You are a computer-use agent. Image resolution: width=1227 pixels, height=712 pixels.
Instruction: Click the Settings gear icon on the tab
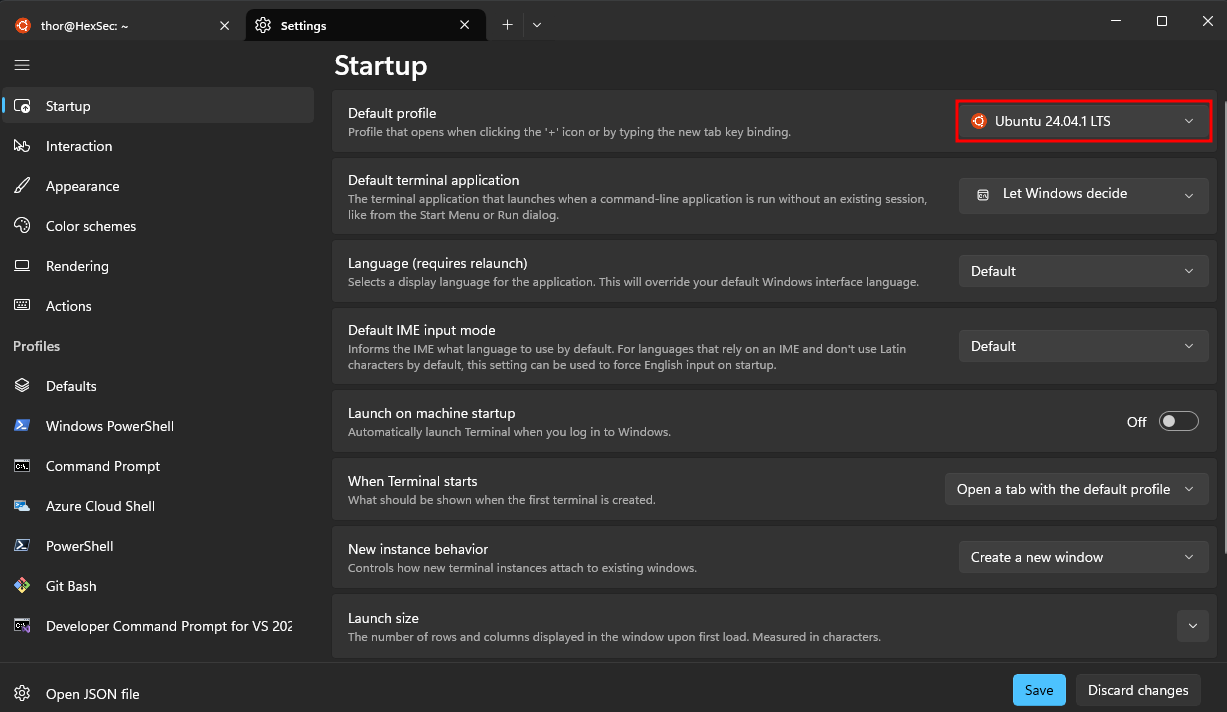(x=263, y=25)
